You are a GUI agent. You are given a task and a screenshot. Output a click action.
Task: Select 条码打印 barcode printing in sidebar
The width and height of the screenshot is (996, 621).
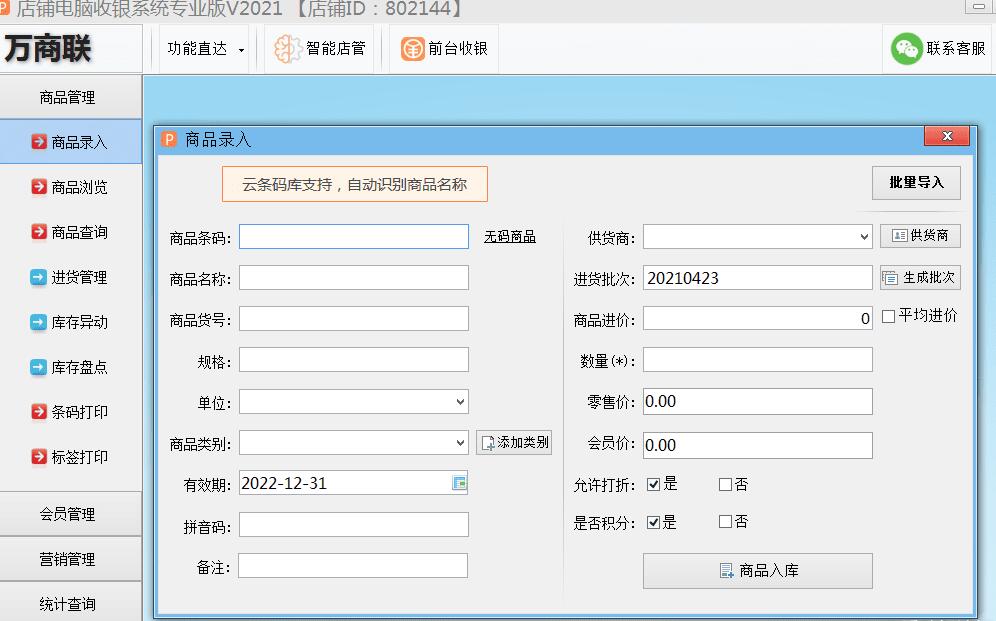pyautogui.click(x=70, y=411)
